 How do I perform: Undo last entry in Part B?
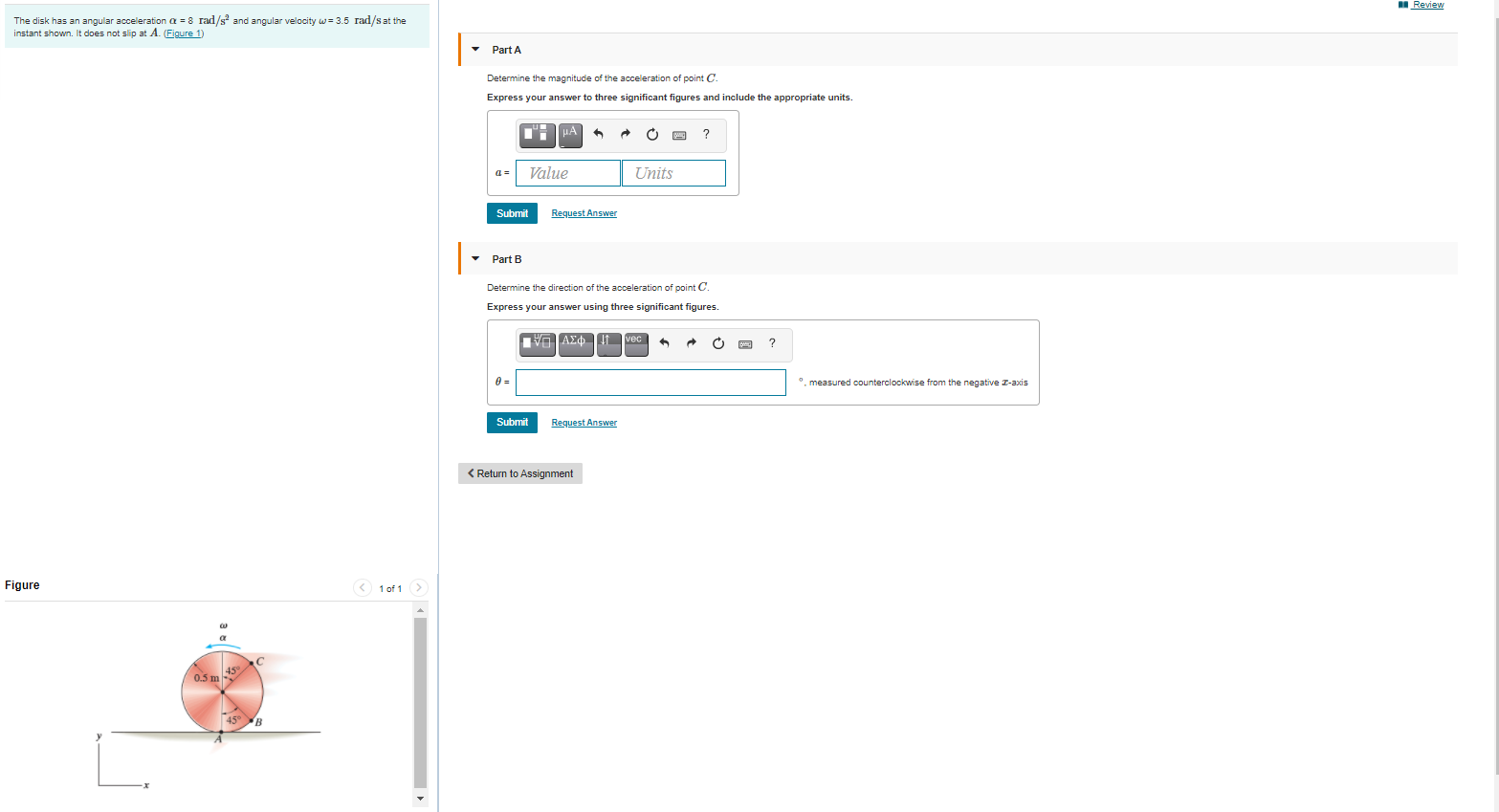click(665, 343)
